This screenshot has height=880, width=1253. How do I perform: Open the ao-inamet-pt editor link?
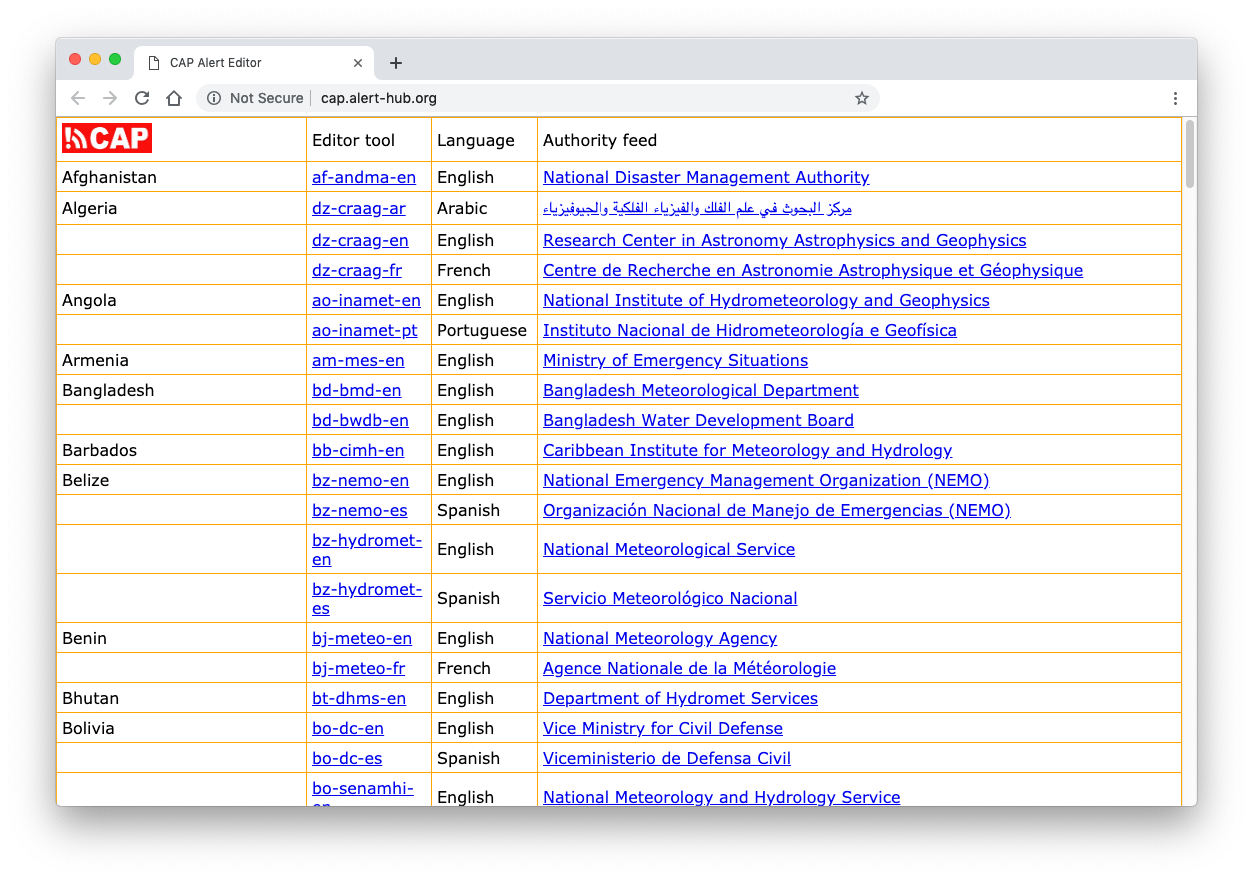point(365,330)
